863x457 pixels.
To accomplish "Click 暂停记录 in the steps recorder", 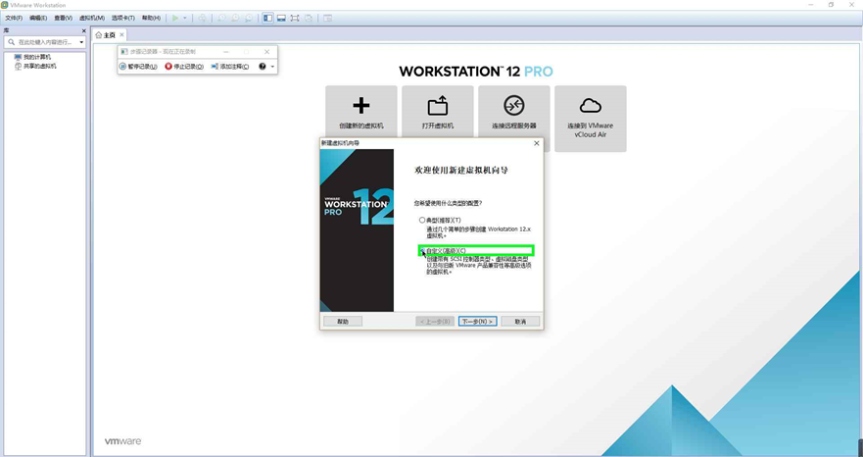I will [138, 67].
